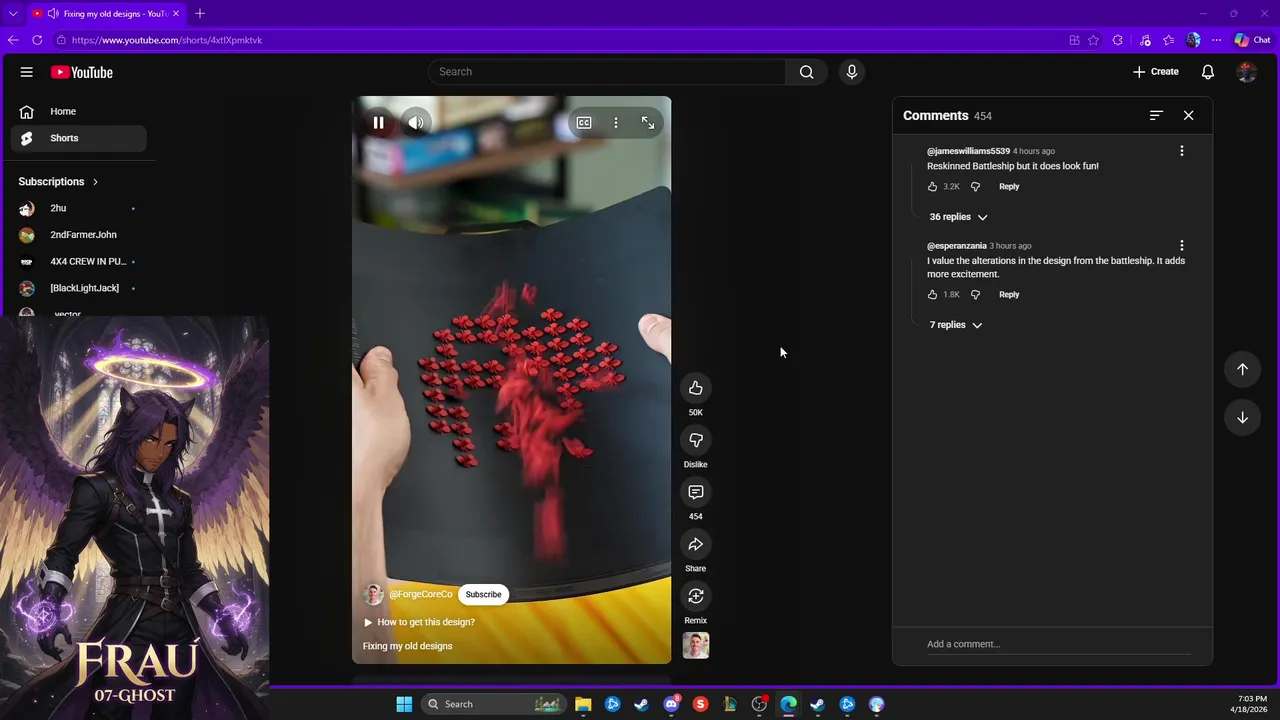Go back in the browser
Screen dimensions: 1280x720
[13, 40]
